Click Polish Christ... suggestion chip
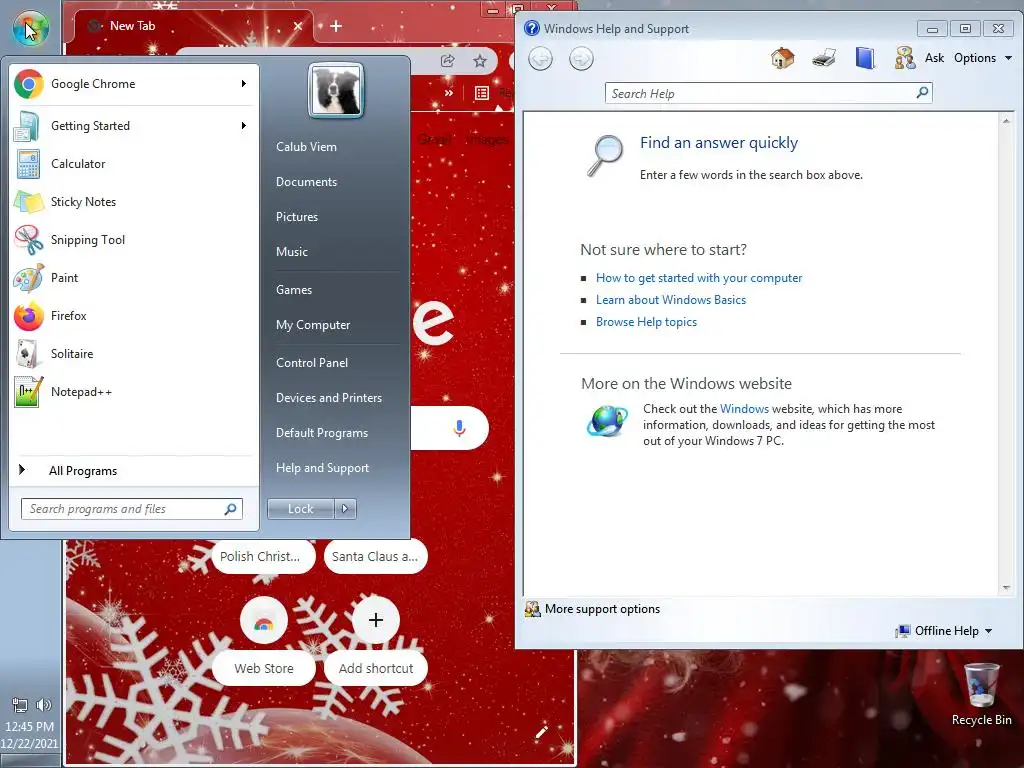The height and width of the screenshot is (768, 1024). click(x=264, y=556)
